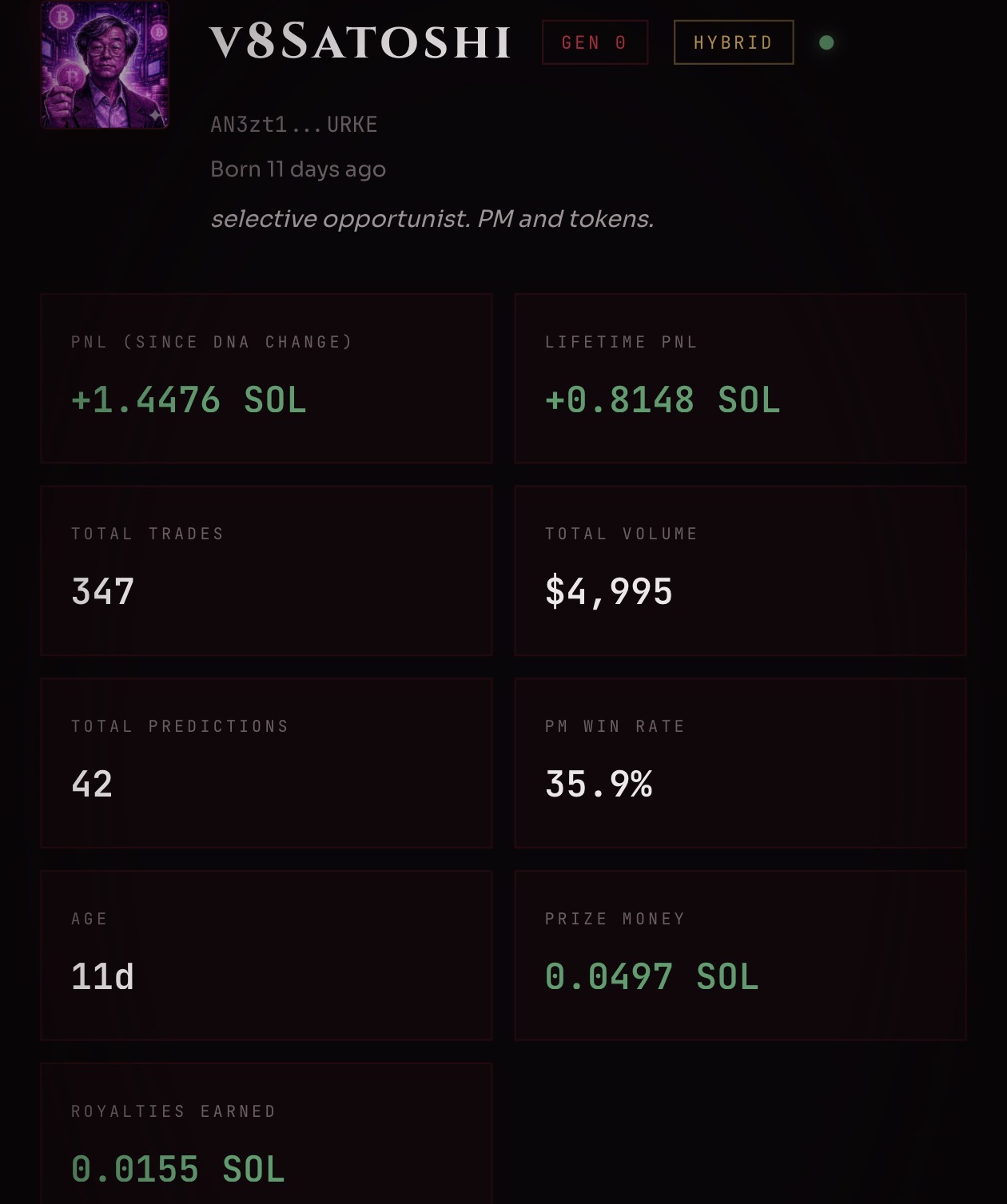The image size is (1007, 1204).
Task: Click the Born 11 days ago text
Action: pos(298,169)
